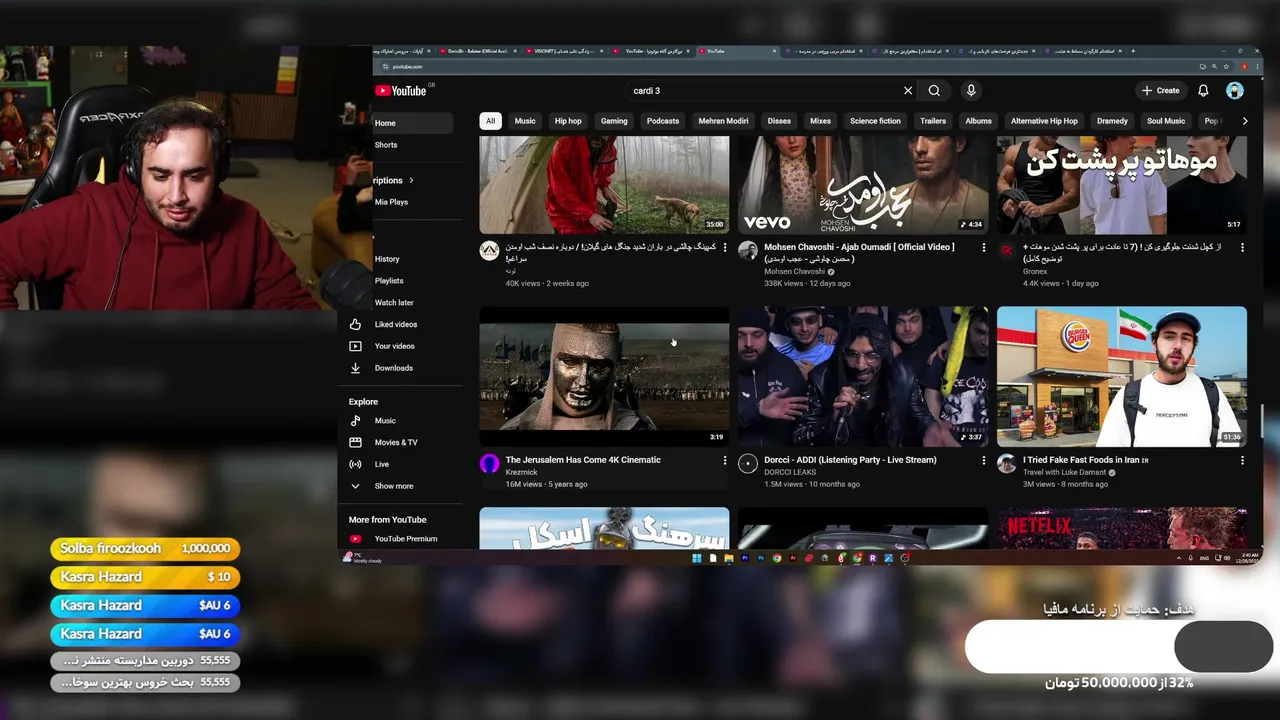Select the Hip hop filter chip

568,121
